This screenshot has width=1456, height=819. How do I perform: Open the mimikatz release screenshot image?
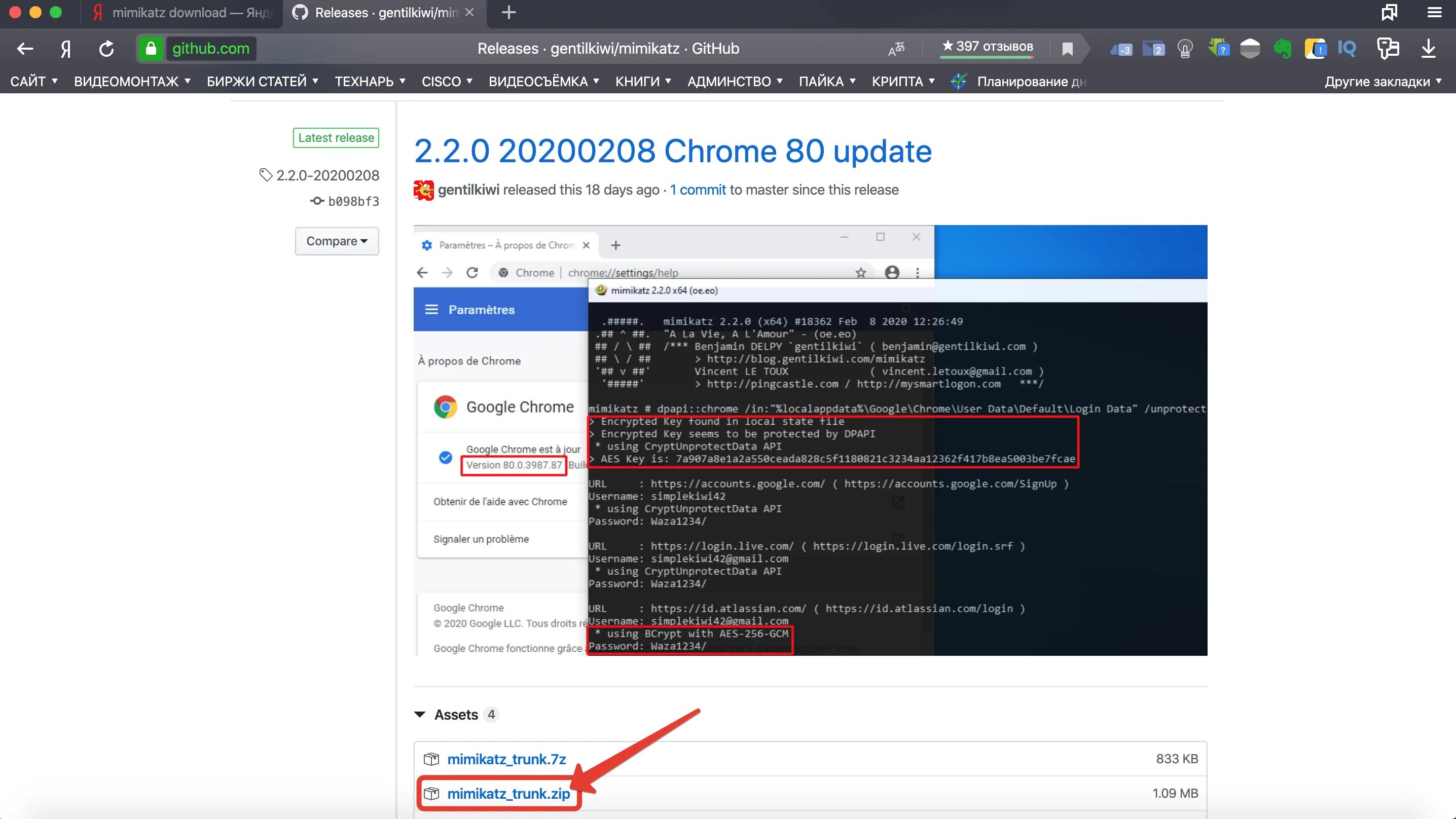(810, 440)
